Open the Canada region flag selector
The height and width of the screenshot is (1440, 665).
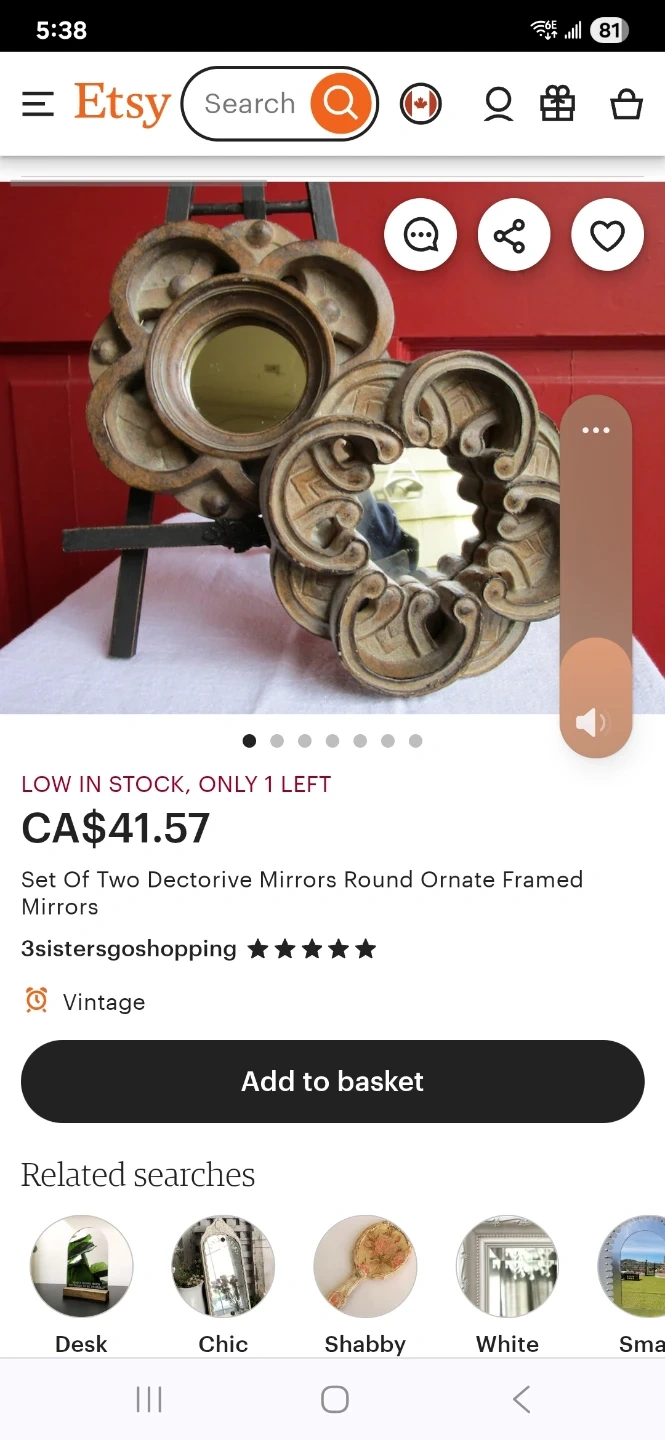click(421, 104)
